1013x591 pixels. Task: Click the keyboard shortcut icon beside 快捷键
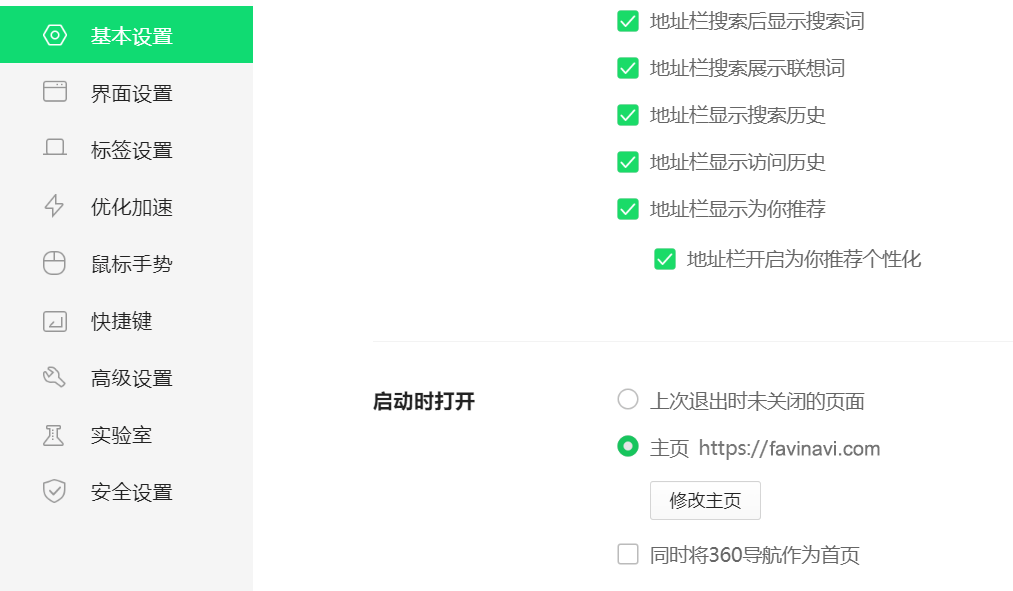(54, 321)
